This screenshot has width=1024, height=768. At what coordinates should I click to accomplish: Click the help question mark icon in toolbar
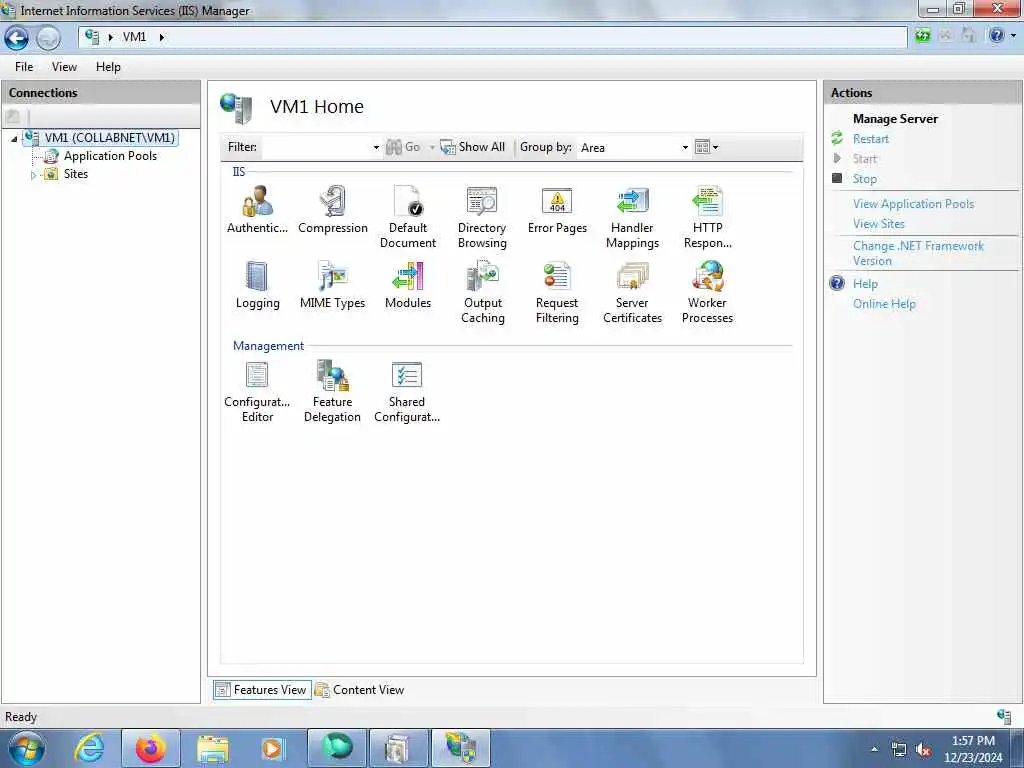coord(996,35)
